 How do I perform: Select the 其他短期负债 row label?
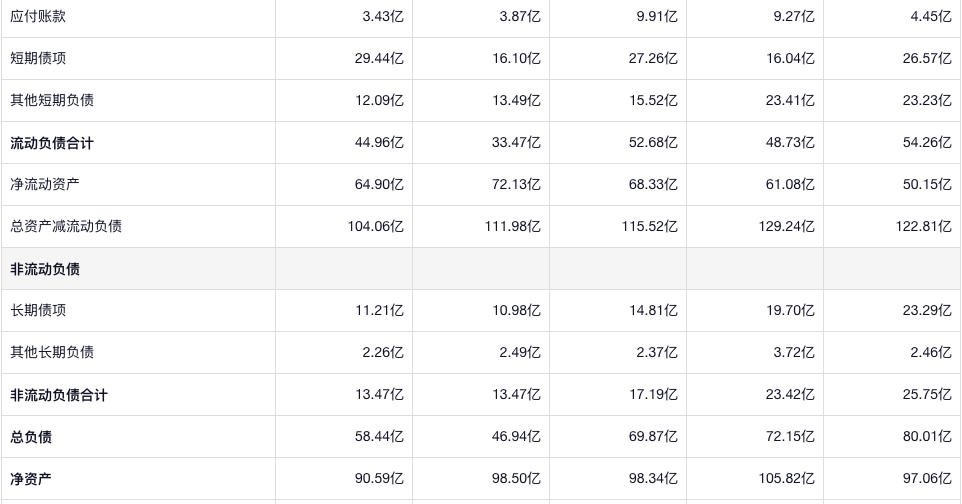point(52,101)
